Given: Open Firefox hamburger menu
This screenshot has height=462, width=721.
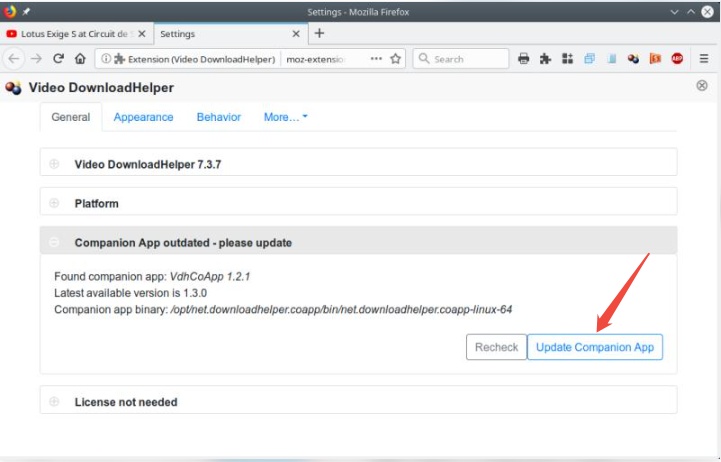Looking at the screenshot, I should click(704, 59).
